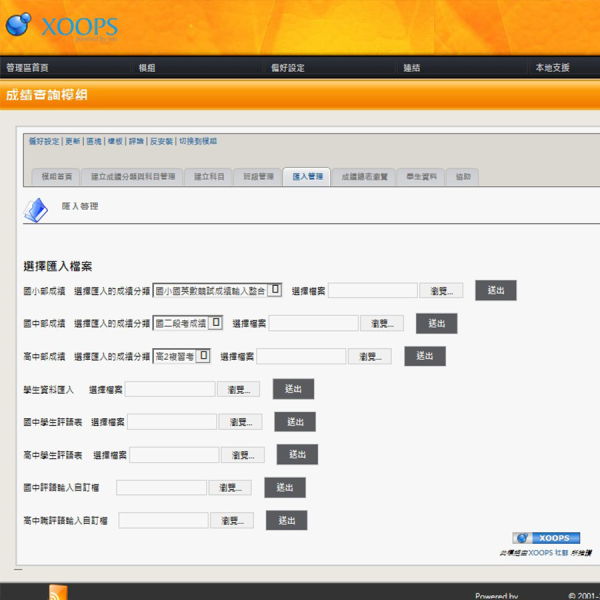Switch to the 模組首頁 tab
Viewport: 600px width, 600px height.
57,177
